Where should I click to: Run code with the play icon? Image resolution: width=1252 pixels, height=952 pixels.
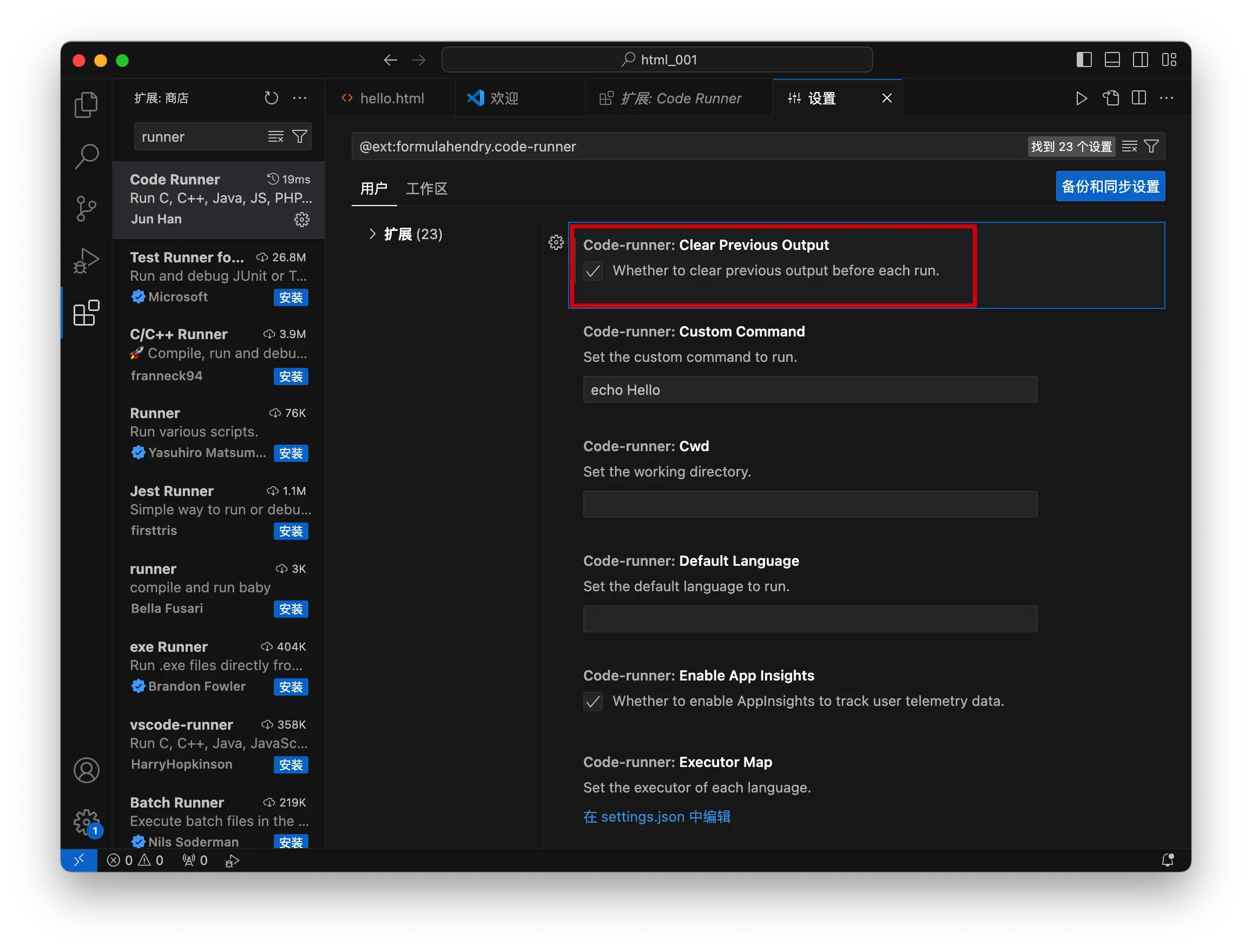[x=1081, y=98]
